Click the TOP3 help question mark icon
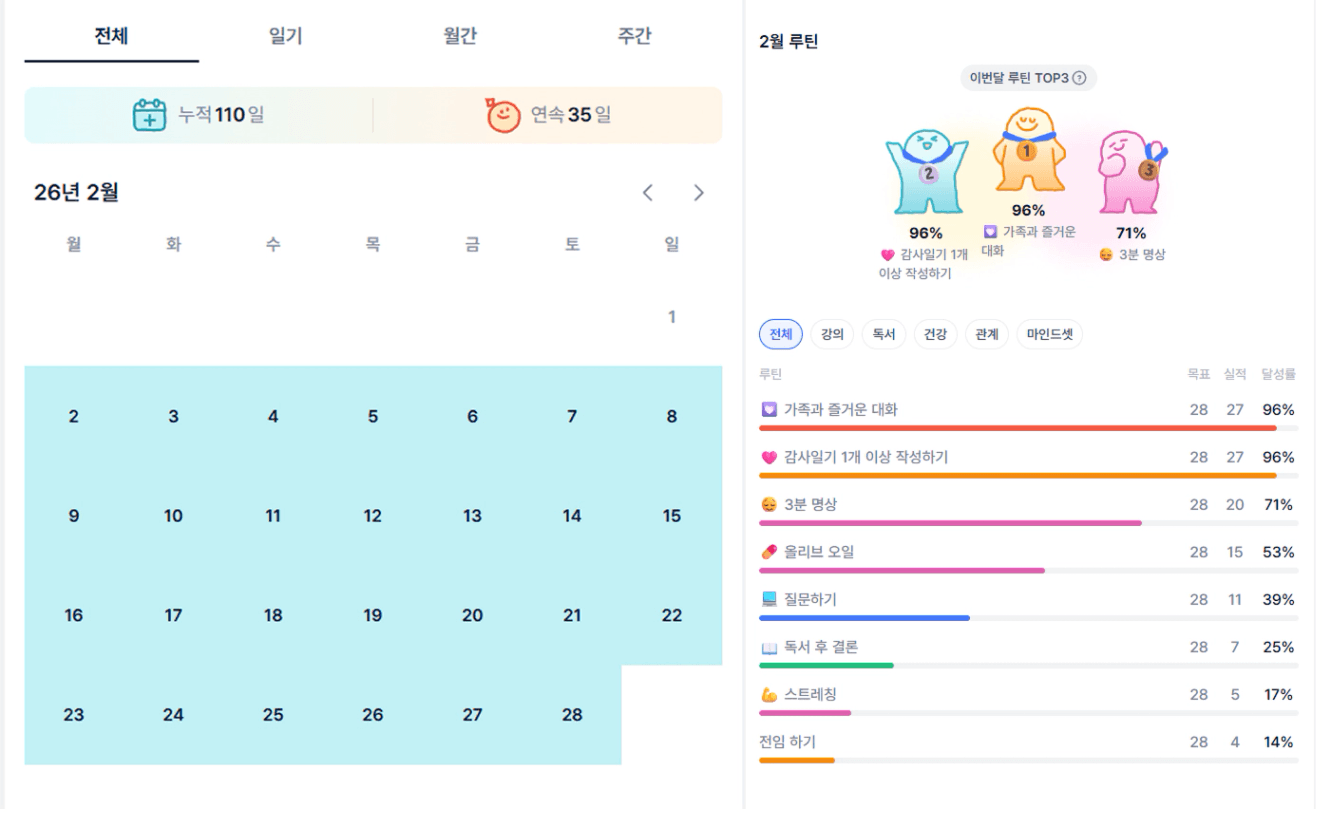Viewport: 1331px width, 827px height. point(1078,79)
